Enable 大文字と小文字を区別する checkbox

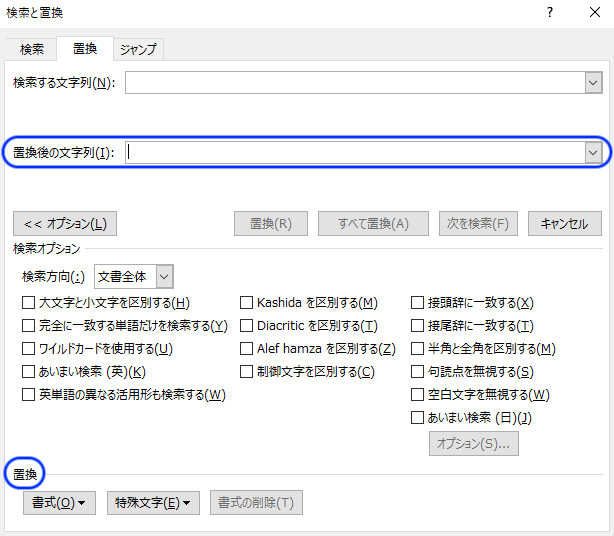coord(29,302)
